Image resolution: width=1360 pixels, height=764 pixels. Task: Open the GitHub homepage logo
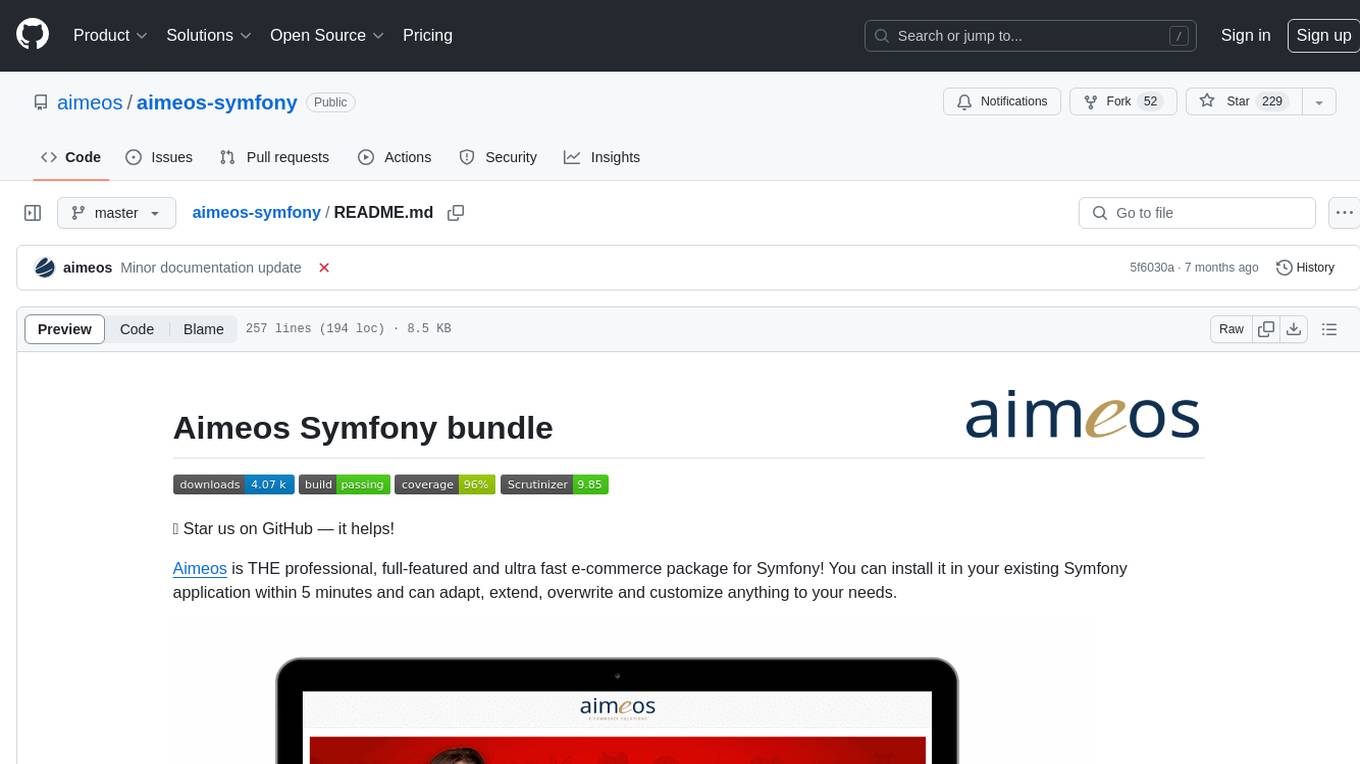pyautogui.click(x=32, y=35)
